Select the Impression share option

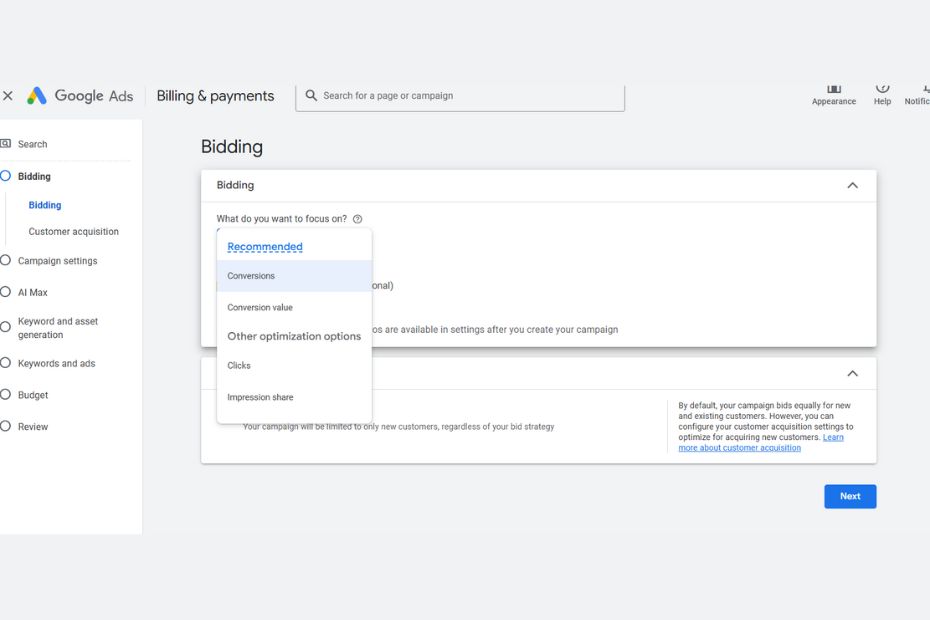click(x=260, y=398)
